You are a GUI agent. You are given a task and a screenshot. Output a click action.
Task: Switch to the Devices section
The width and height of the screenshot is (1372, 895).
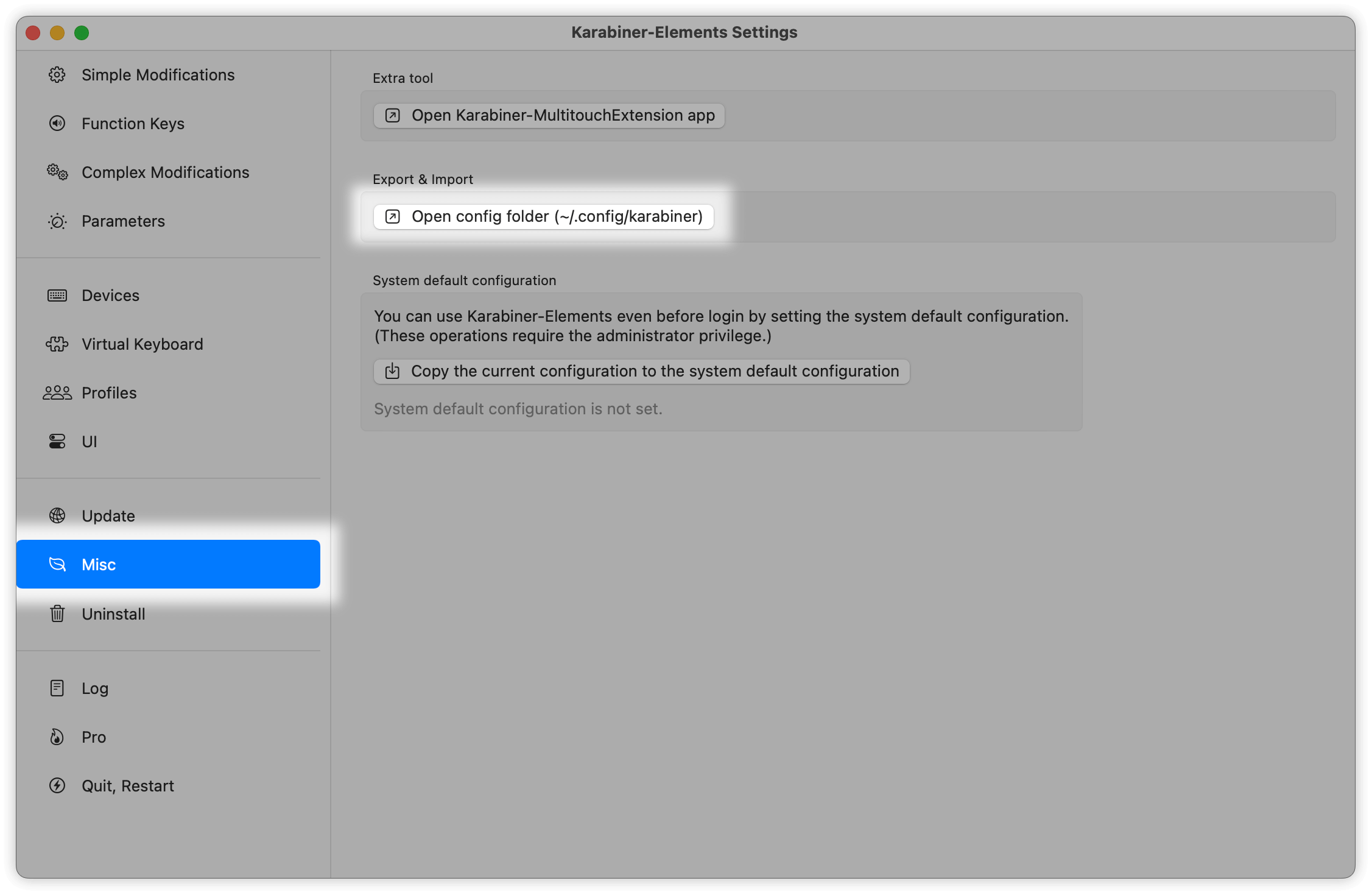point(169,295)
